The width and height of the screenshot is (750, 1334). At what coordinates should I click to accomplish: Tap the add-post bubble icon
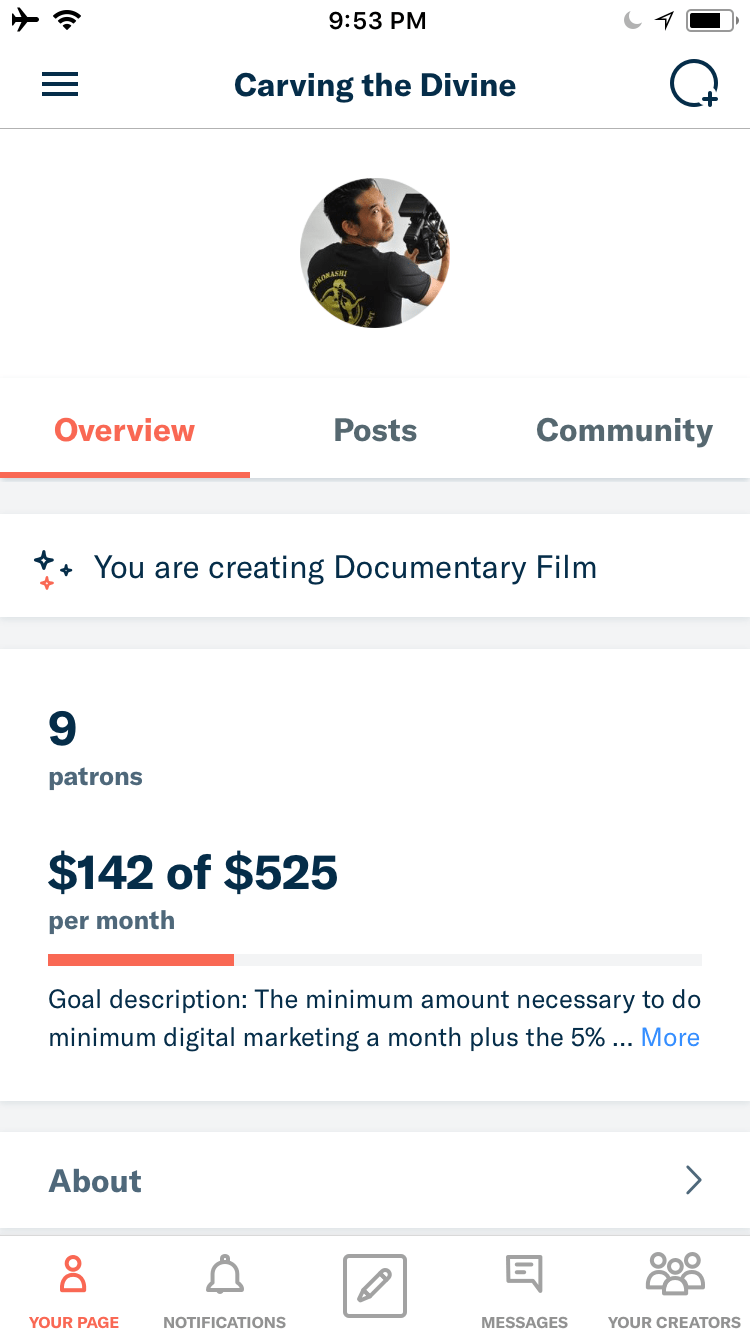[x=694, y=85]
